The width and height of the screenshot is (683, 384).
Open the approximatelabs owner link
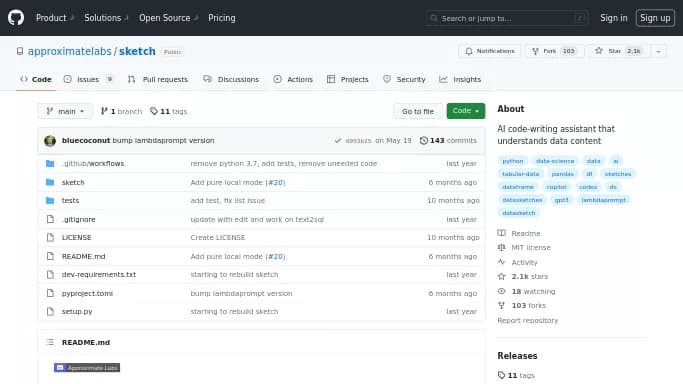(x=70, y=51)
